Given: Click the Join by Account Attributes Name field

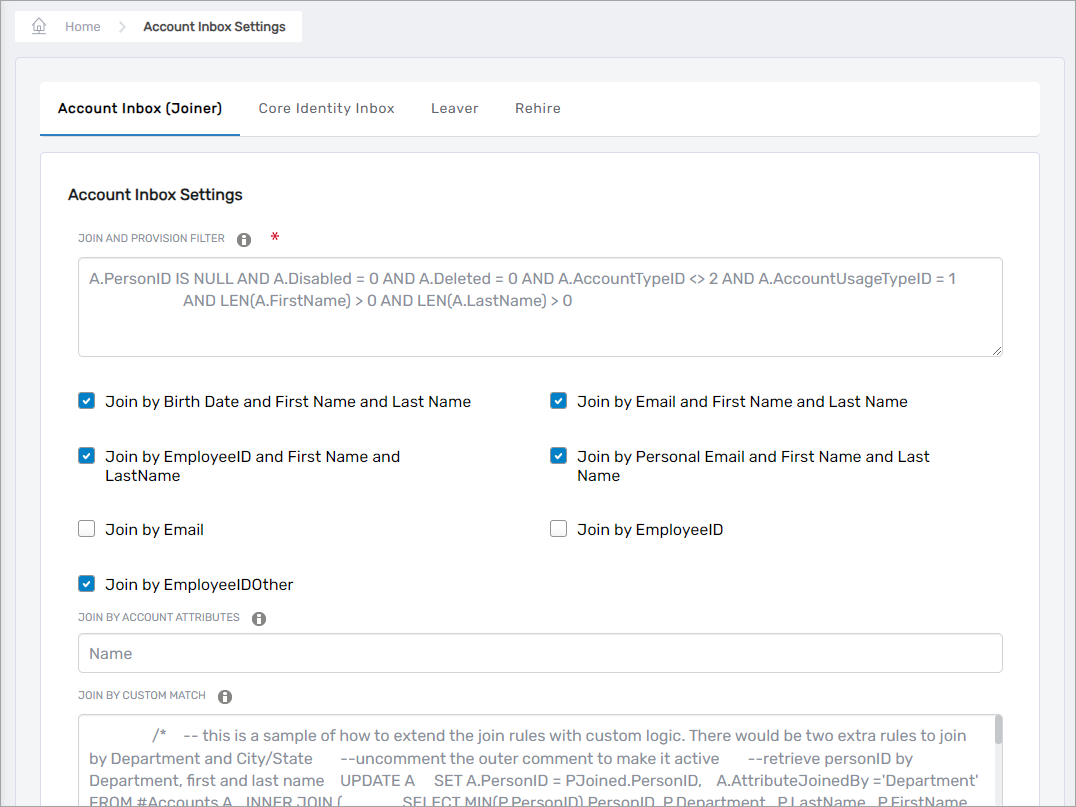Looking at the screenshot, I should tap(540, 653).
